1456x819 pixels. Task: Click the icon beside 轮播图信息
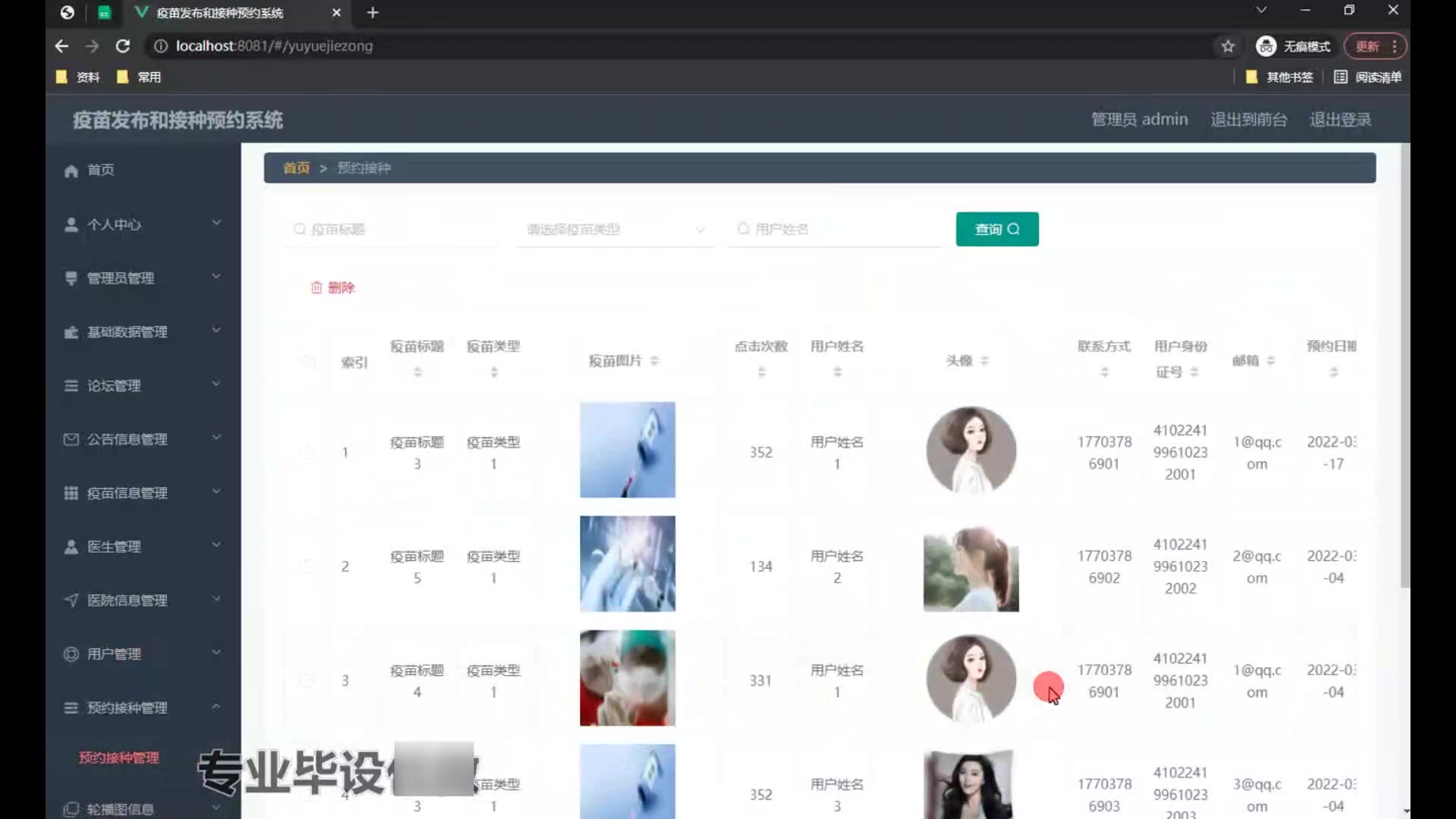tap(71, 809)
